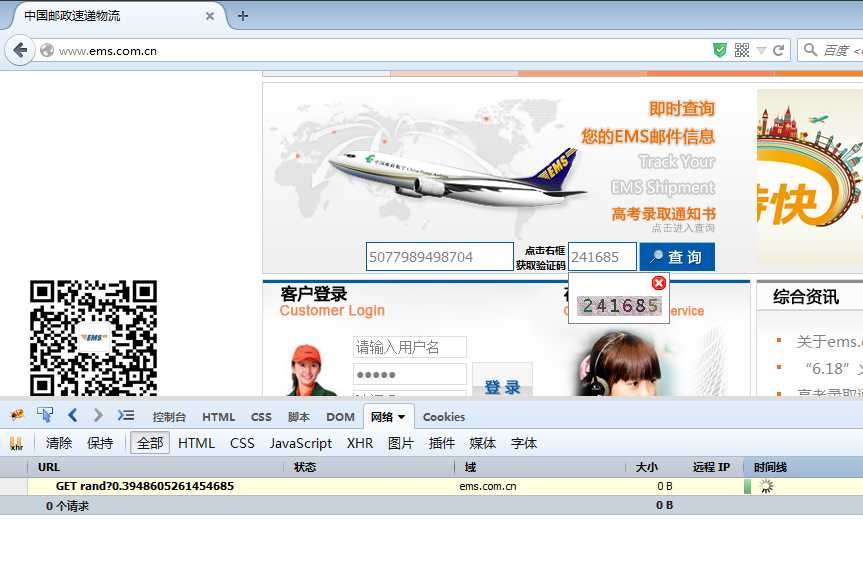Viewport: 863px width, 574px height.
Task: Click the 点击进入查询 link
Action: coord(683,228)
